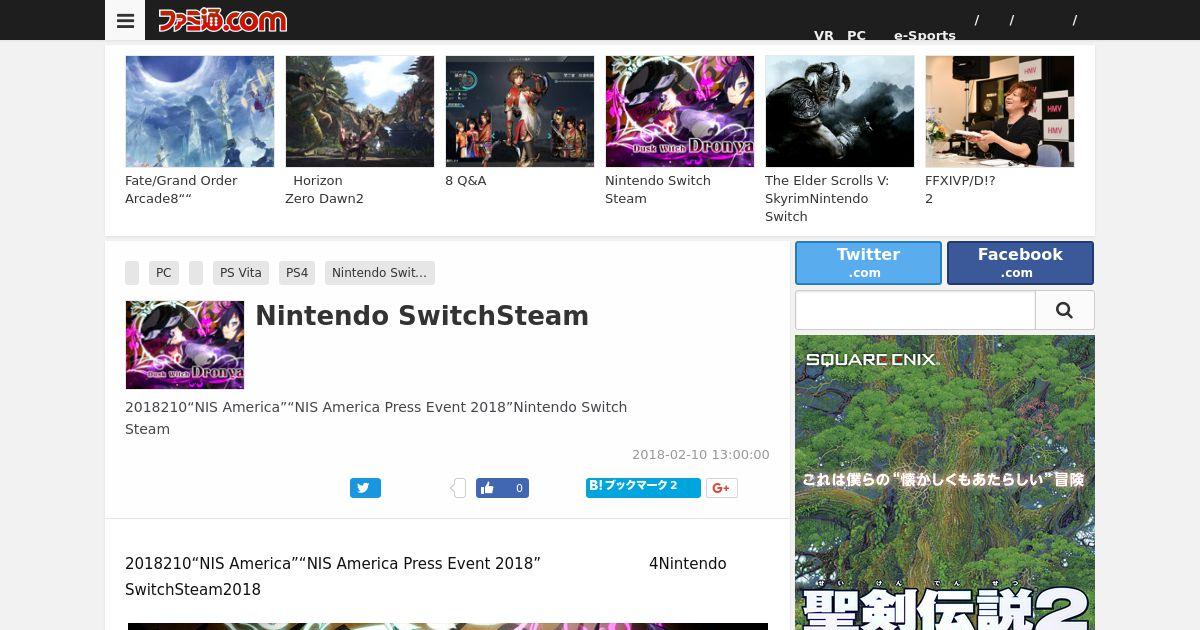This screenshot has height=630, width=1200.
Task: Share article with the Google+ icon
Action: pyautogui.click(x=722, y=488)
